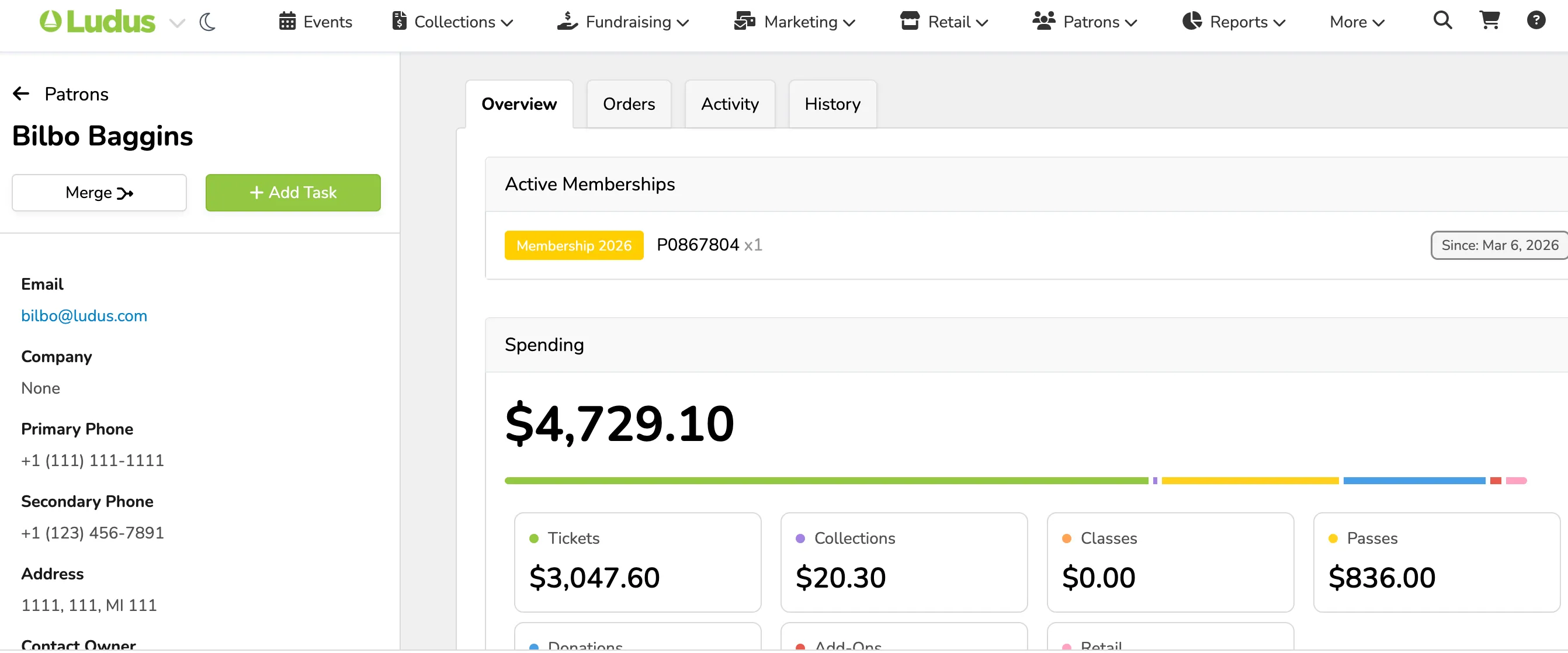Click the Reports pie chart icon
This screenshot has height=653, width=1568.
(x=1192, y=21)
